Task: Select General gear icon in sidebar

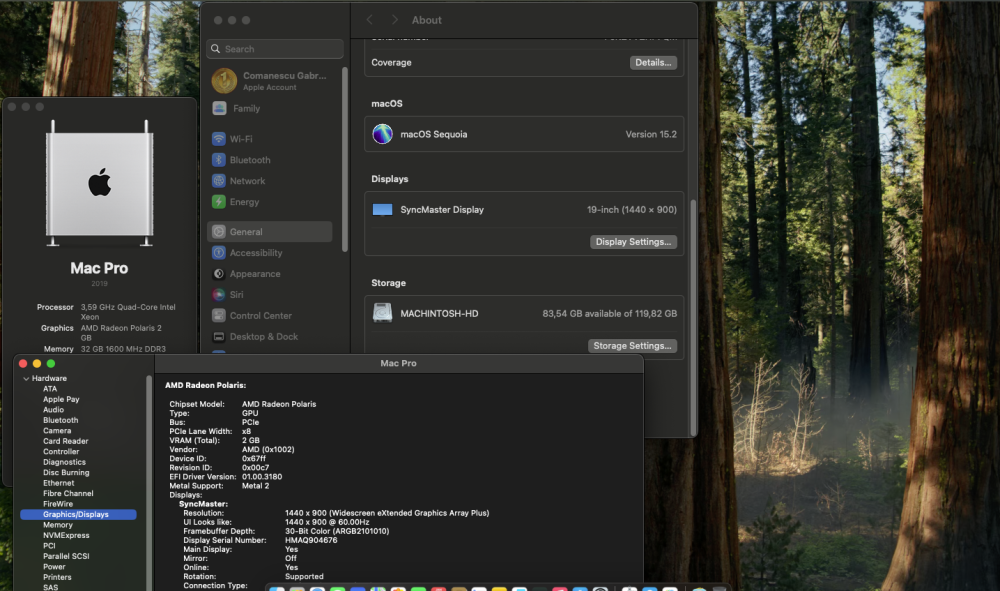Action: (x=219, y=232)
